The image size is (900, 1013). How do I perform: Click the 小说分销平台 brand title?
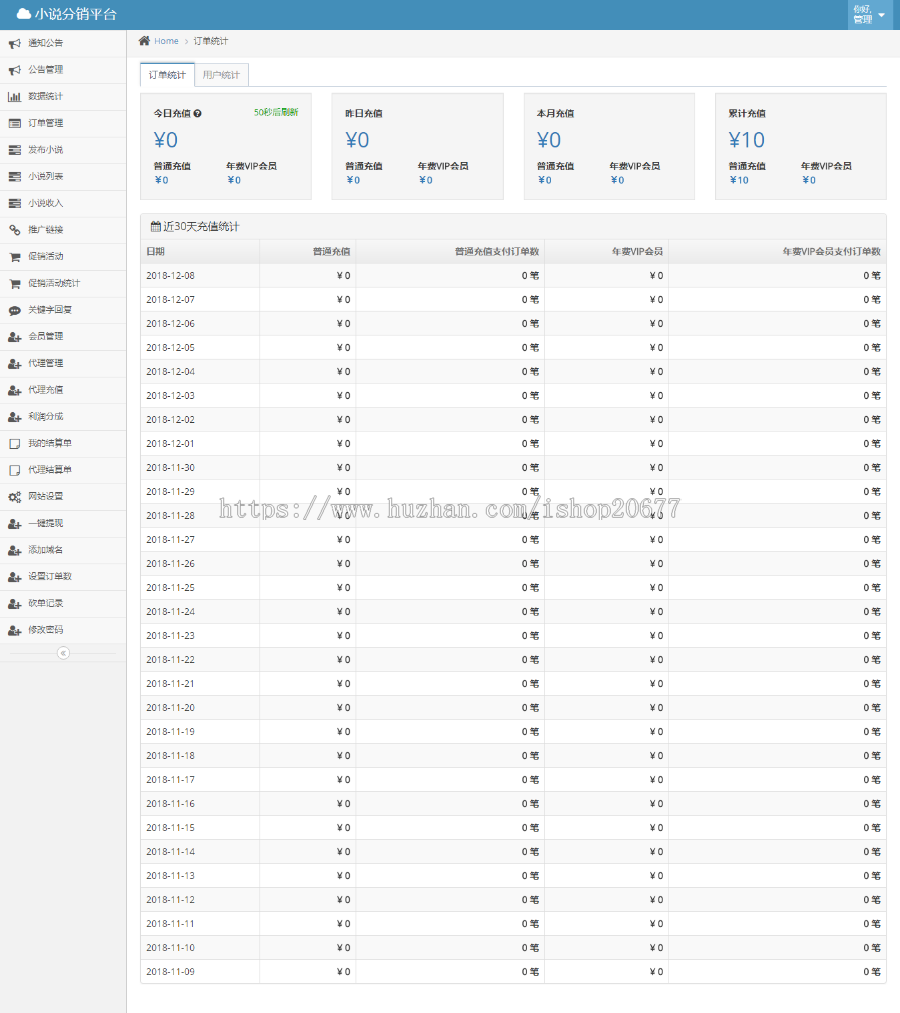click(76, 14)
